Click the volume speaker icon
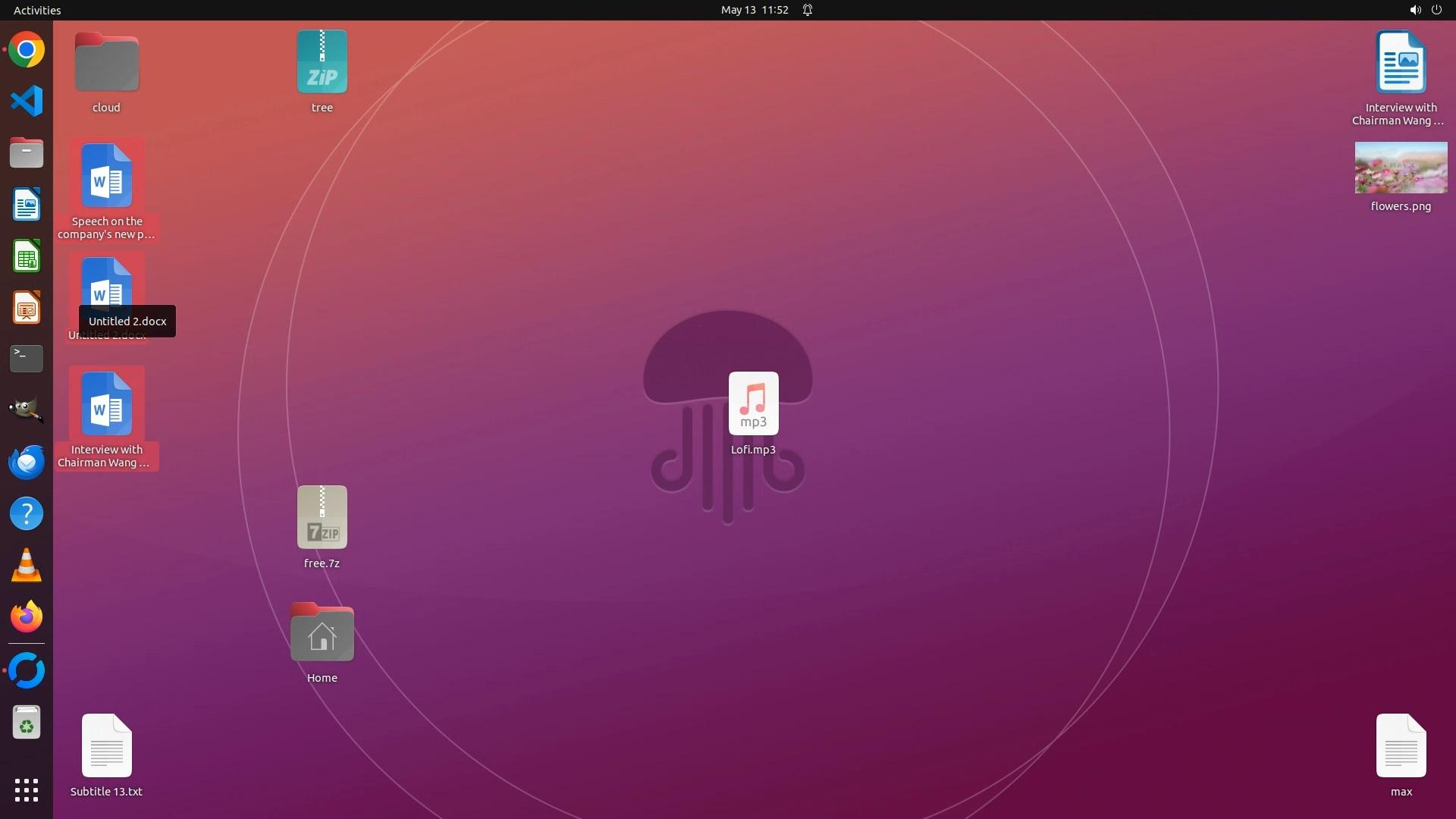 click(1414, 10)
